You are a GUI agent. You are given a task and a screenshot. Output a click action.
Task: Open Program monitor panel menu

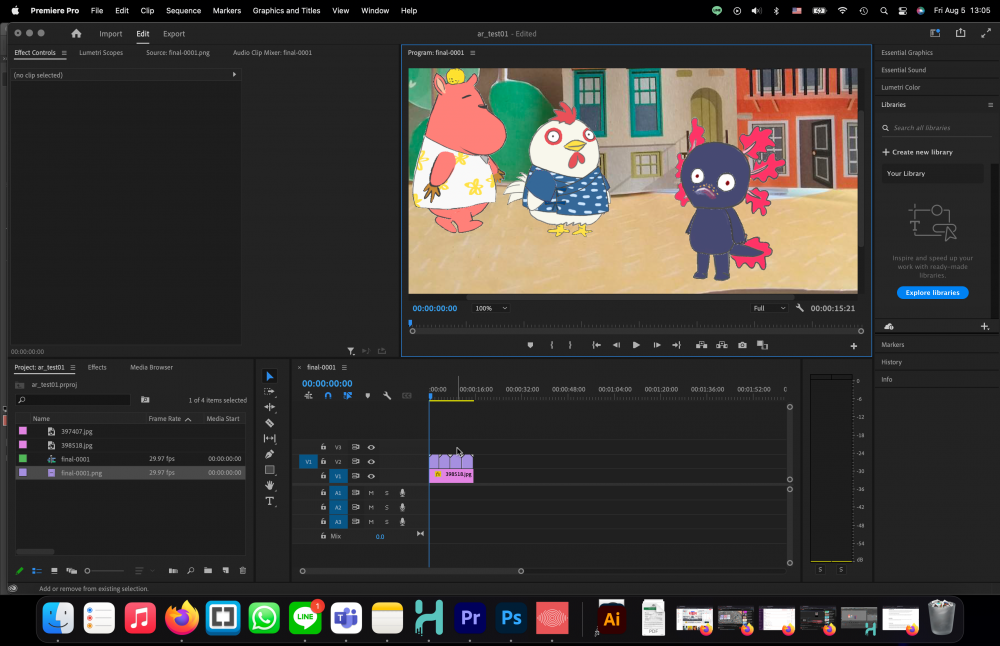(473, 53)
